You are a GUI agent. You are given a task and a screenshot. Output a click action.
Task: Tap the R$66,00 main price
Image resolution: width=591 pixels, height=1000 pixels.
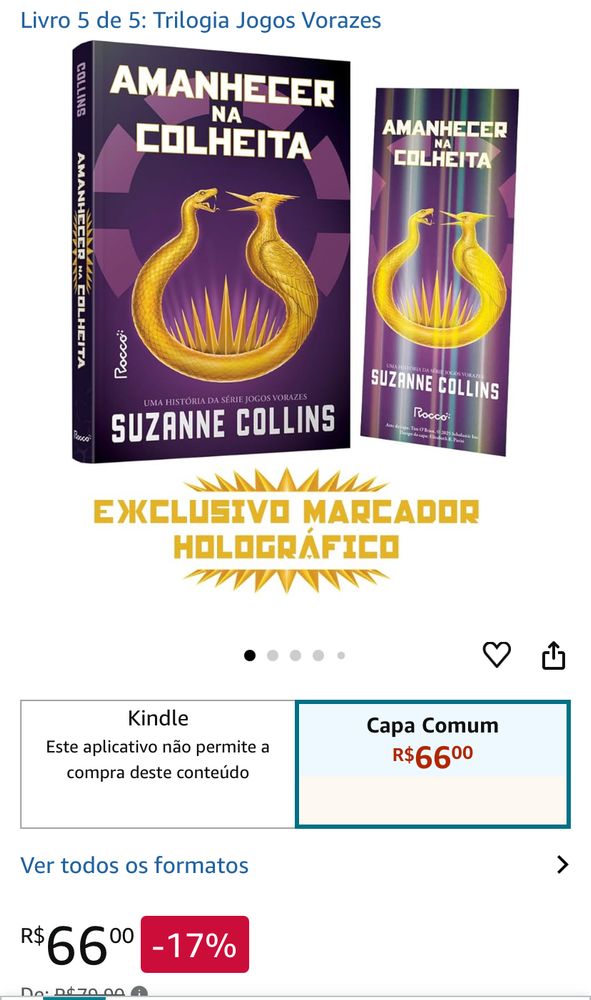coord(78,945)
